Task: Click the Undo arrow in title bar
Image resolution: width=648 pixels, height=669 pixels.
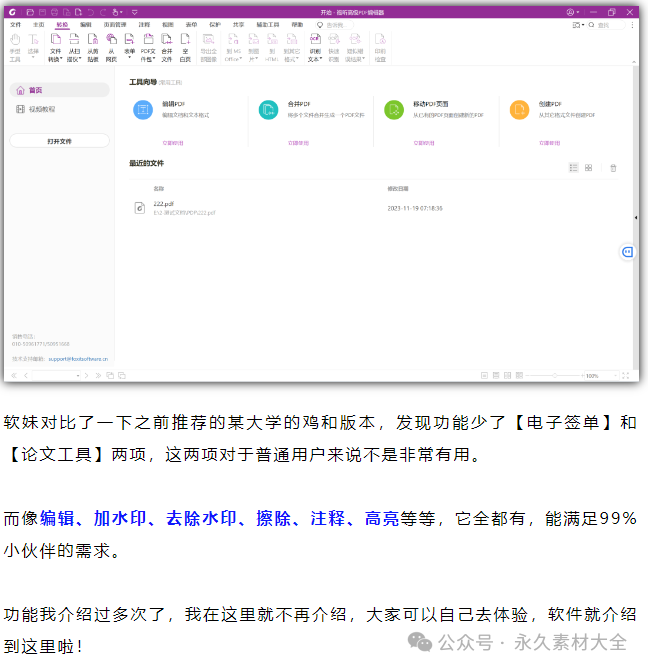Action: click(x=90, y=12)
